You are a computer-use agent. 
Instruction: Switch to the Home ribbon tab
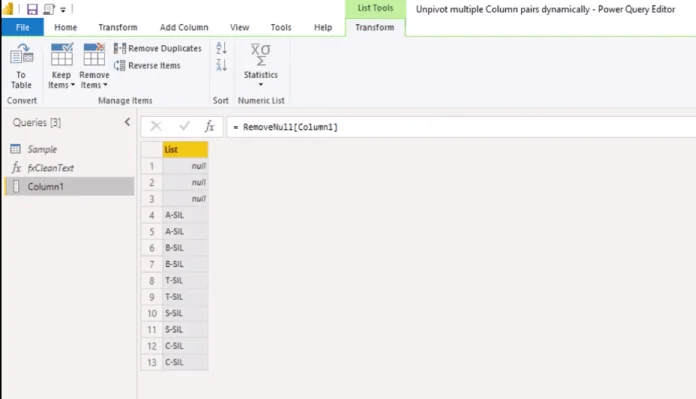click(65, 27)
